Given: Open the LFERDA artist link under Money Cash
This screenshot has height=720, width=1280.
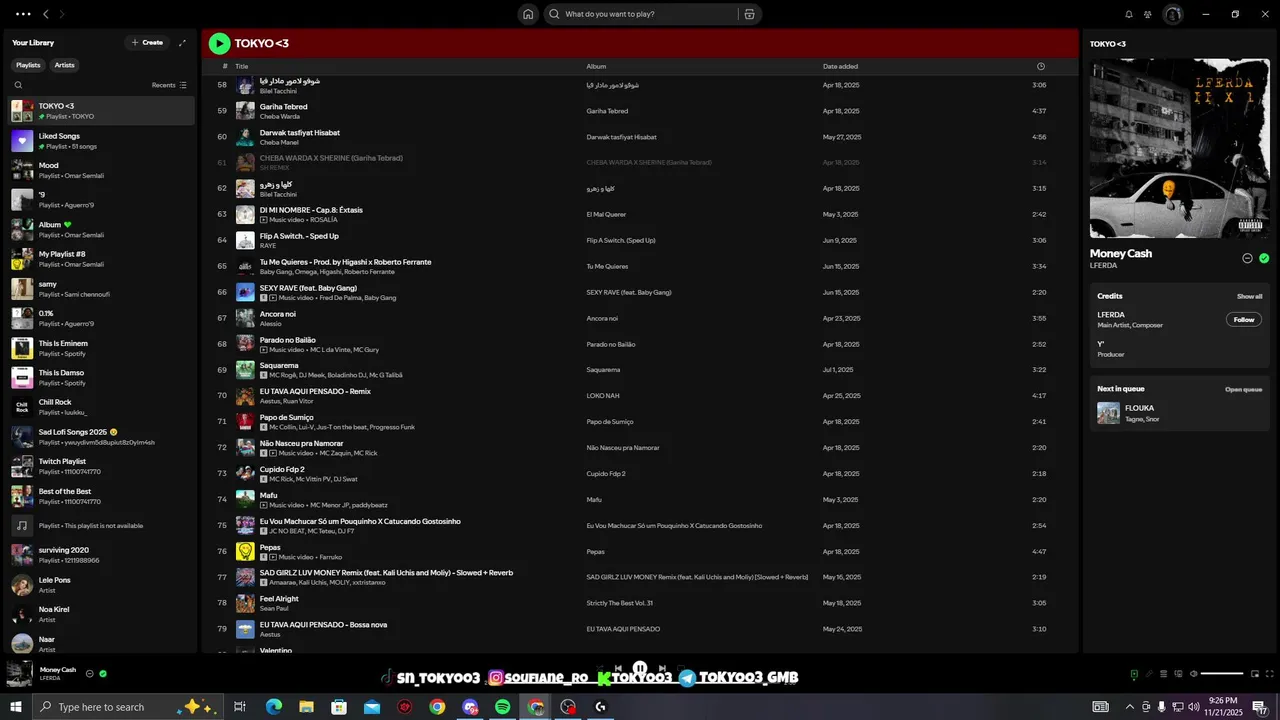Looking at the screenshot, I should pyautogui.click(x=1104, y=265).
